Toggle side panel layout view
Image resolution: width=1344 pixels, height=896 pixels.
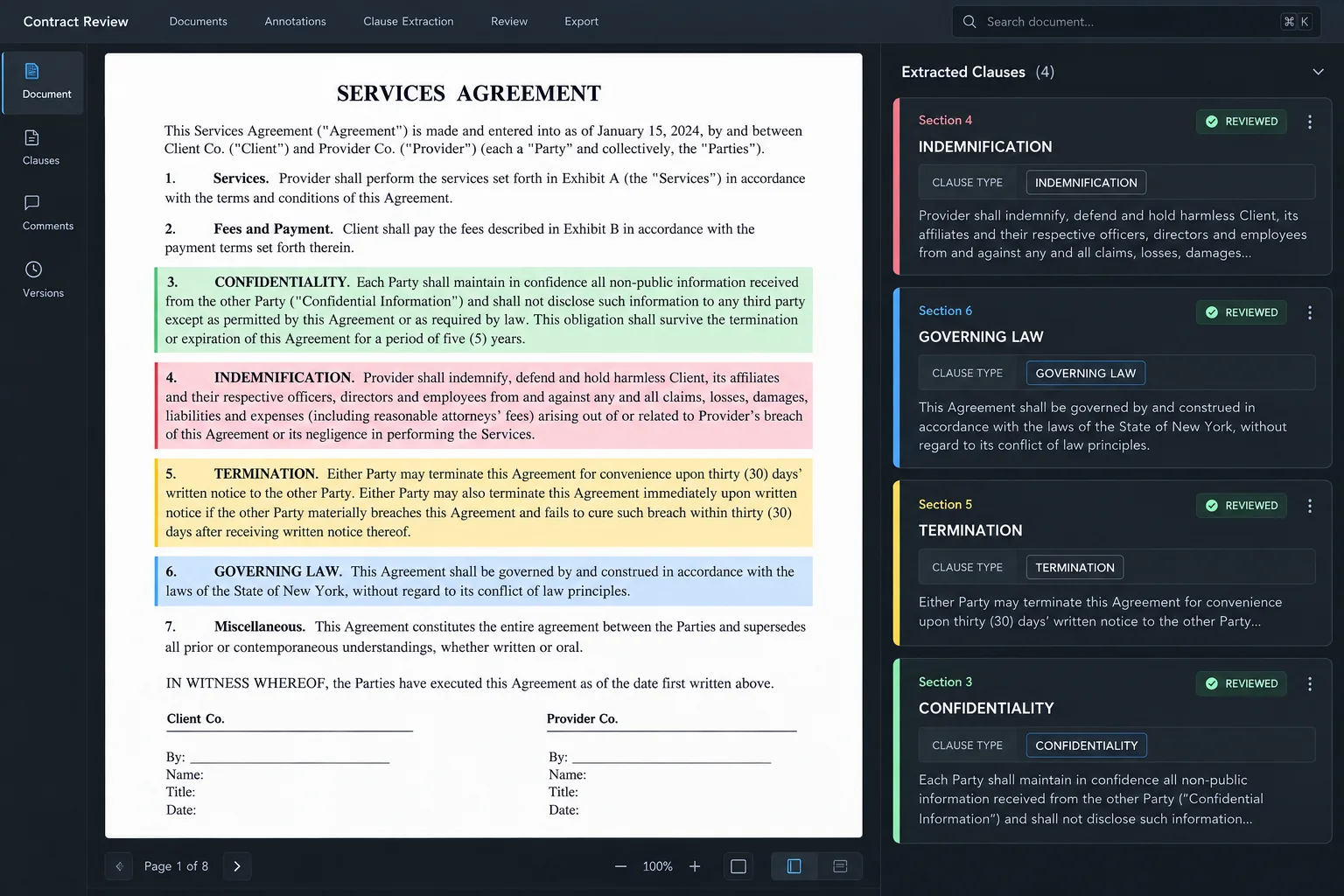[x=794, y=866]
